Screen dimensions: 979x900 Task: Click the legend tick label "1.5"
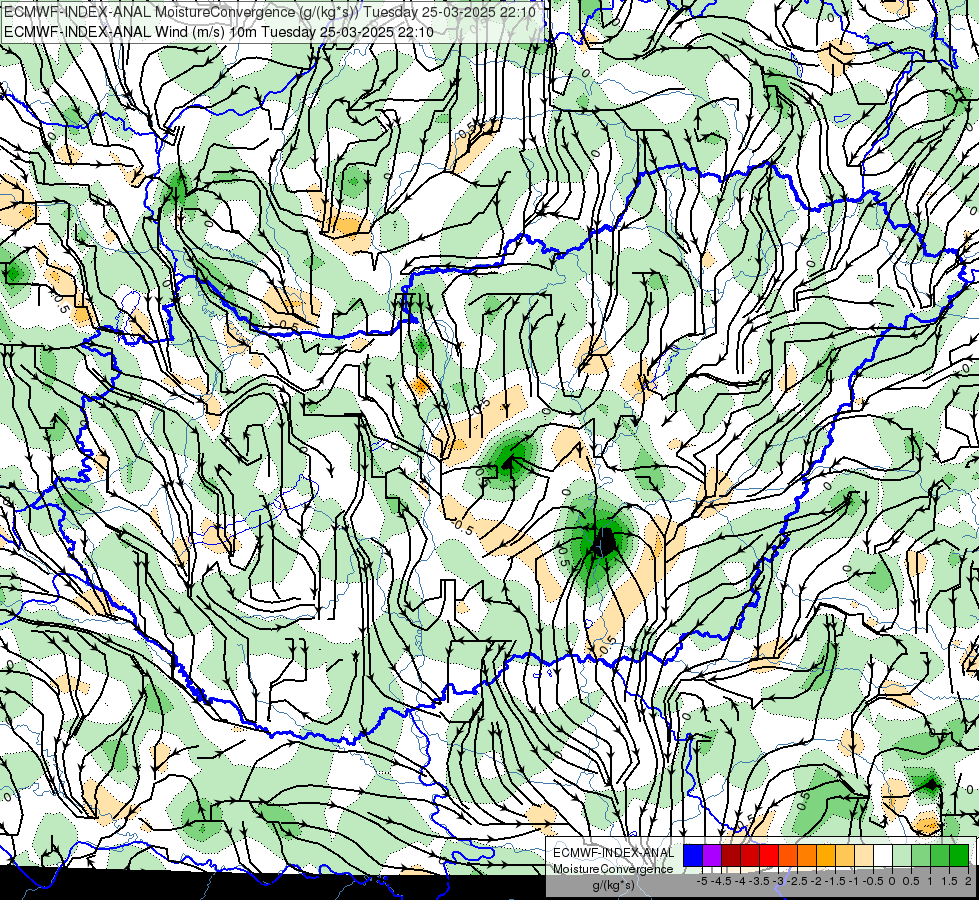click(x=950, y=881)
